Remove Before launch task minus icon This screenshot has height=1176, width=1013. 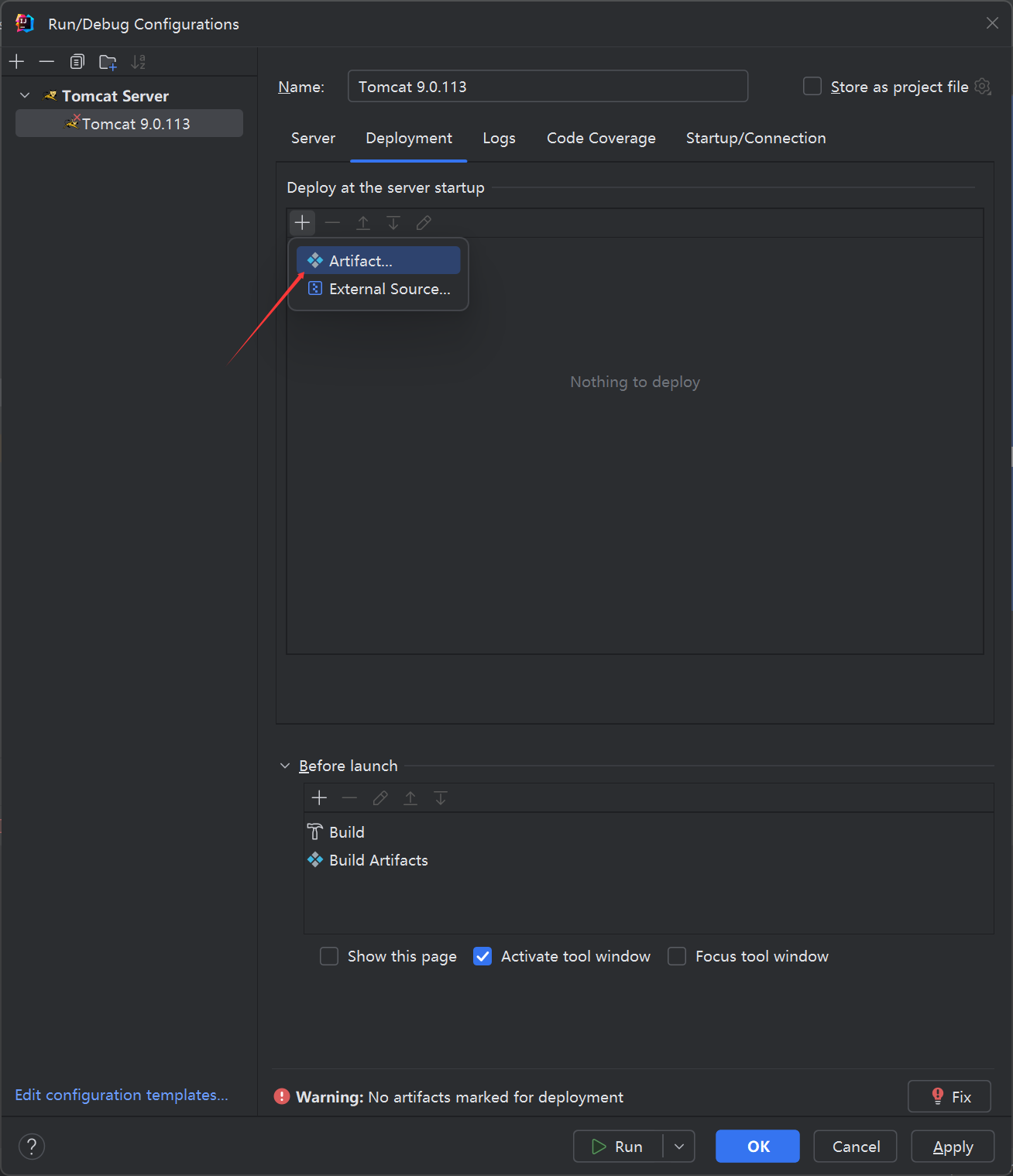(349, 797)
